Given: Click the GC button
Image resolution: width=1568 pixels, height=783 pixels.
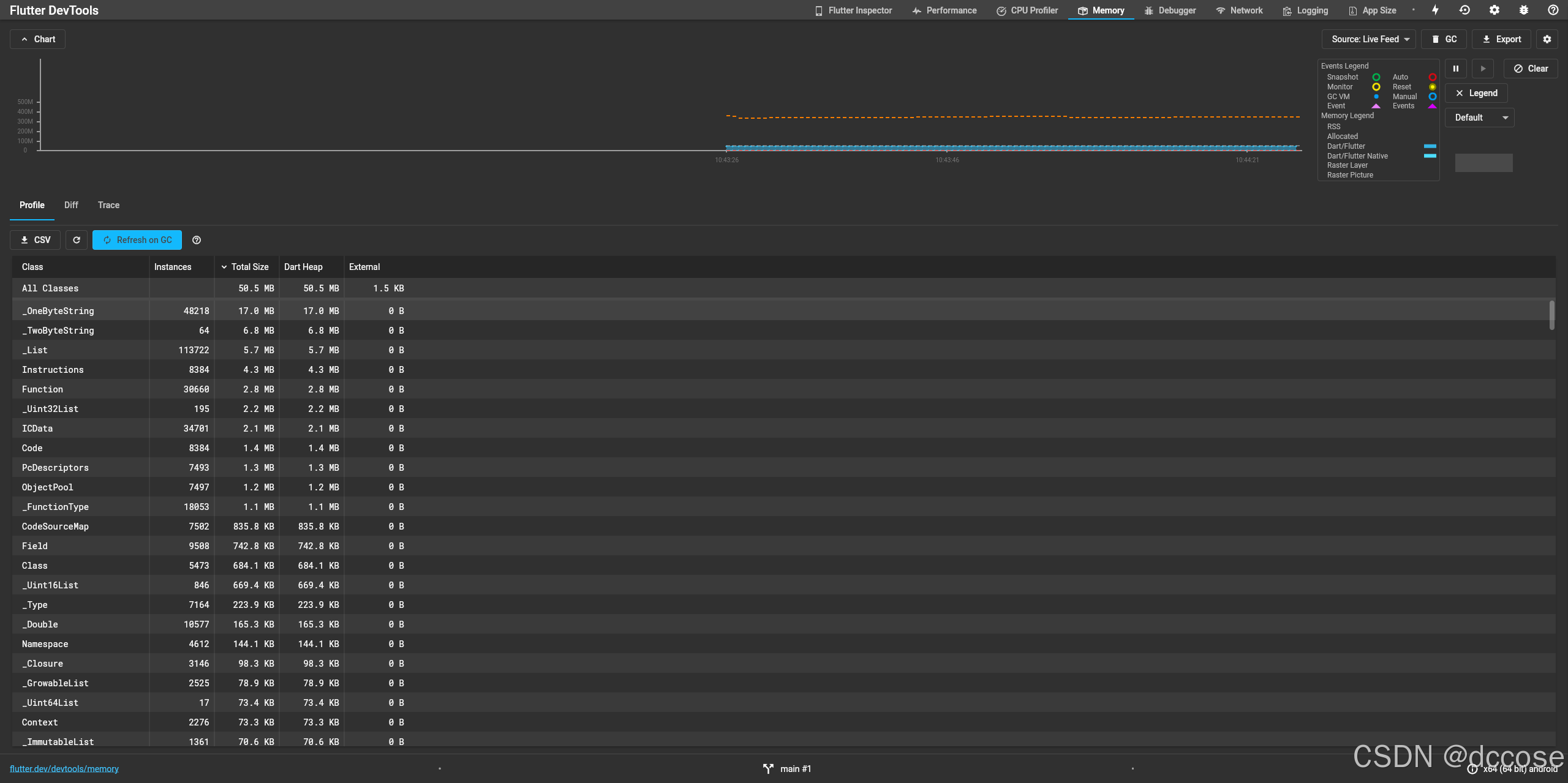Looking at the screenshot, I should 1444,39.
